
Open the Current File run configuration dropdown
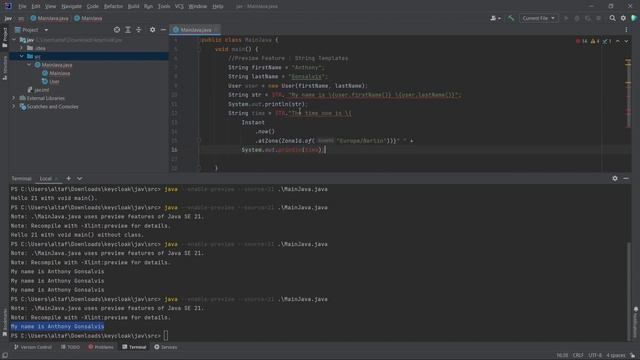tap(538, 18)
